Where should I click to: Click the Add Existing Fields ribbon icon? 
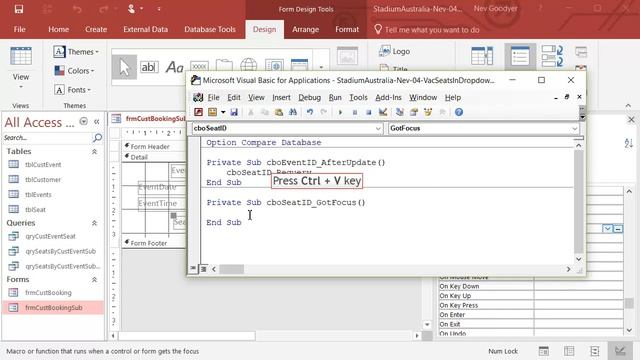pyautogui.click(x=482, y=56)
